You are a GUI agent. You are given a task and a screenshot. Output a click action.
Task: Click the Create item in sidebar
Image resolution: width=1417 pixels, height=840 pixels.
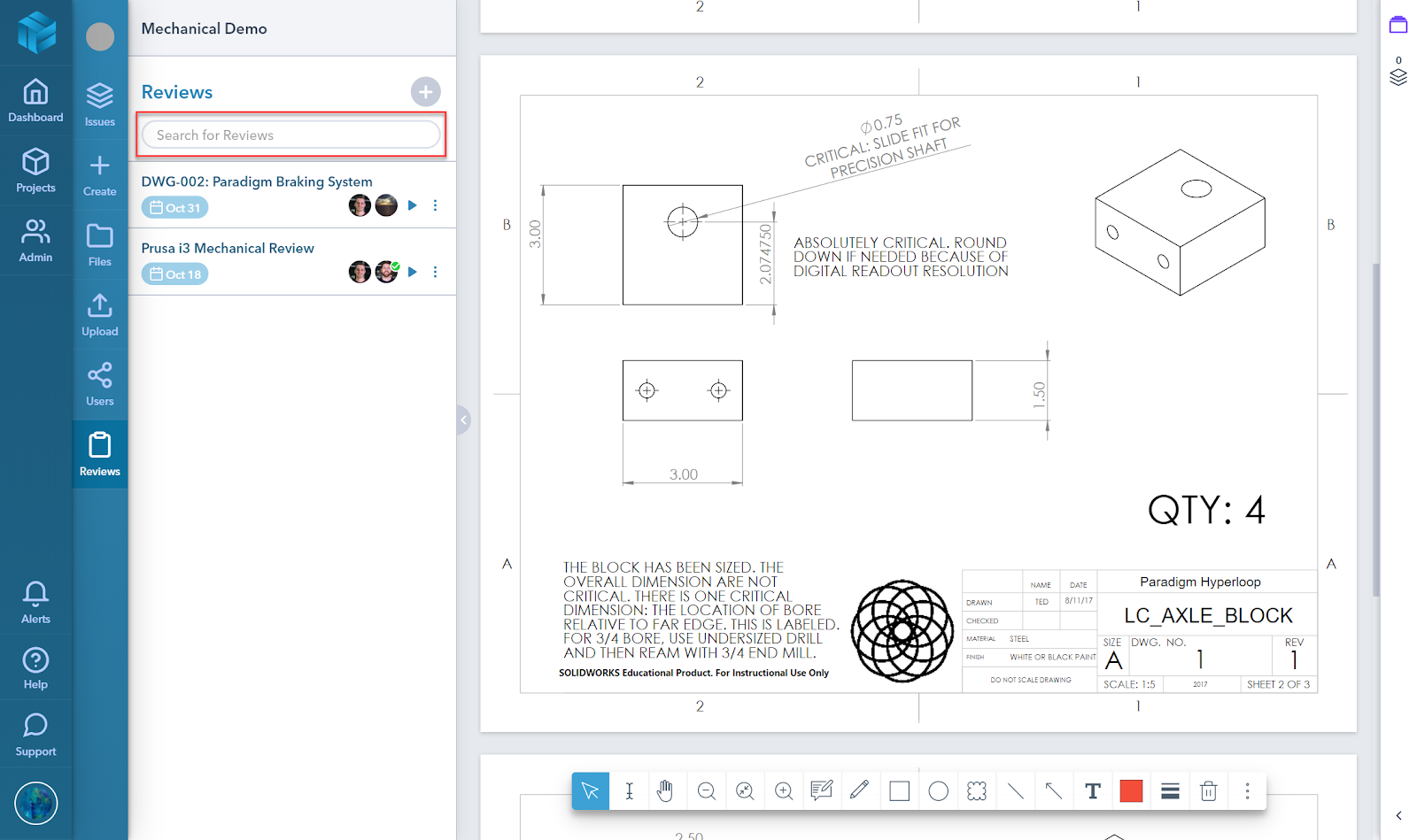click(x=100, y=174)
